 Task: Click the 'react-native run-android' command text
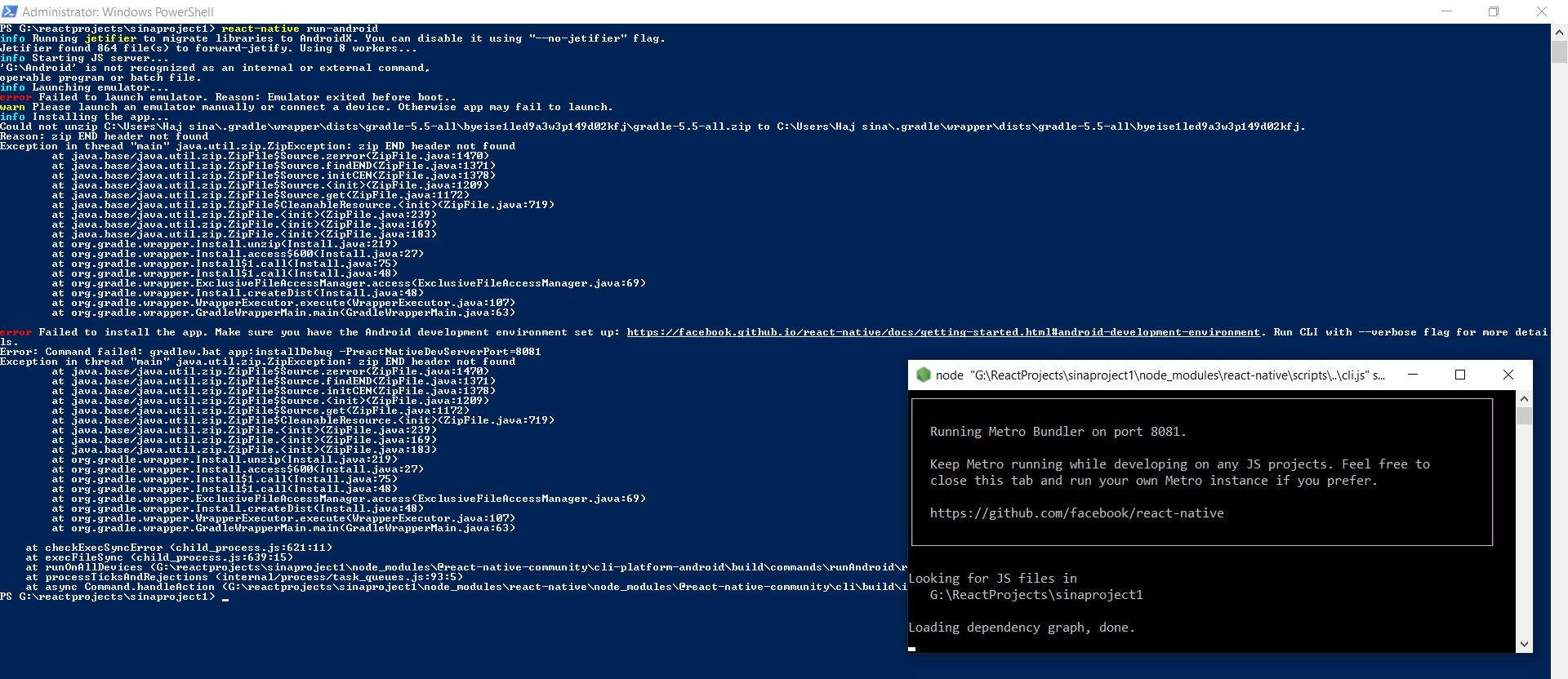click(300, 29)
